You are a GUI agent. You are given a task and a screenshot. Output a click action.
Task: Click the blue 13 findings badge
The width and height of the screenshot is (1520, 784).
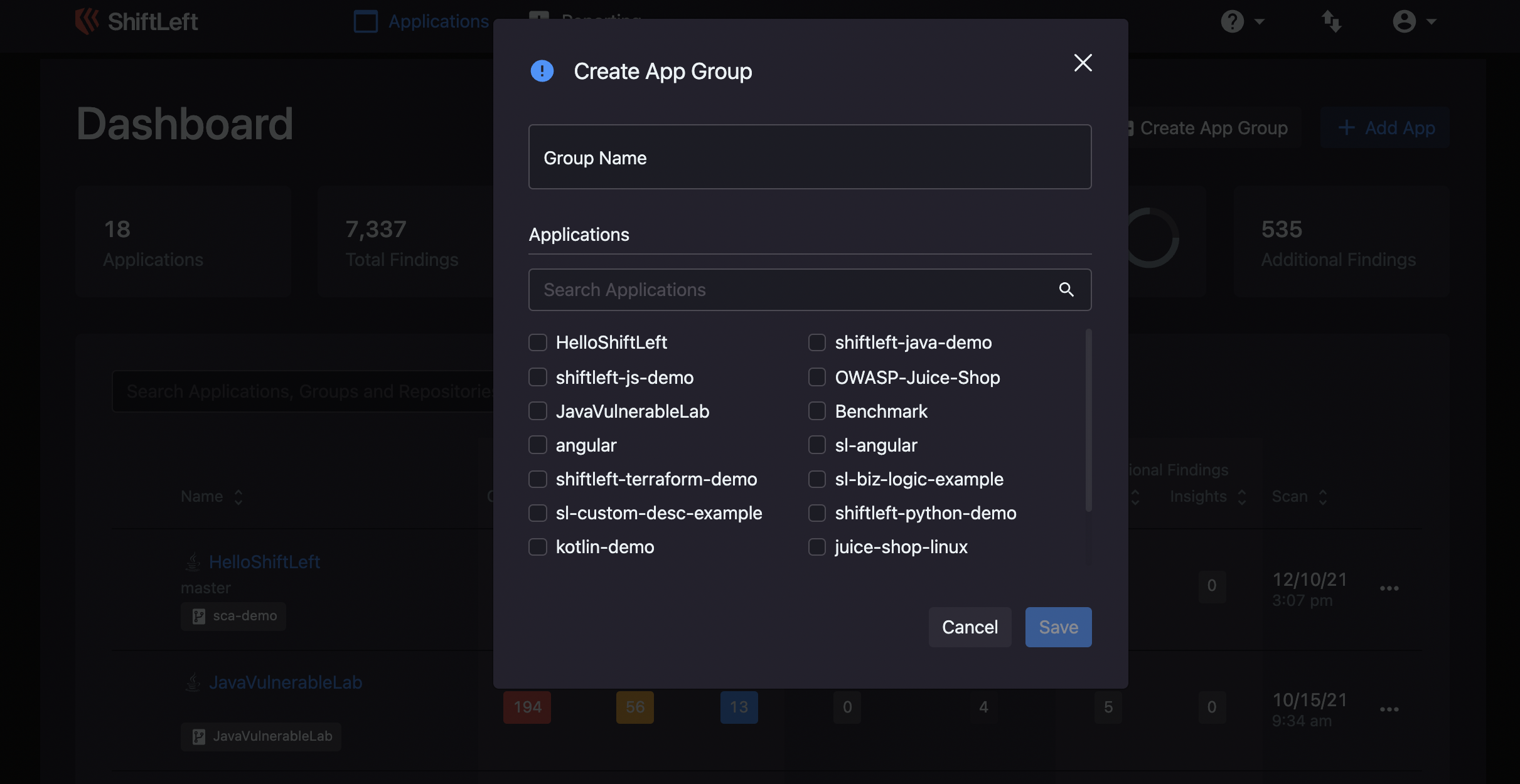point(739,707)
